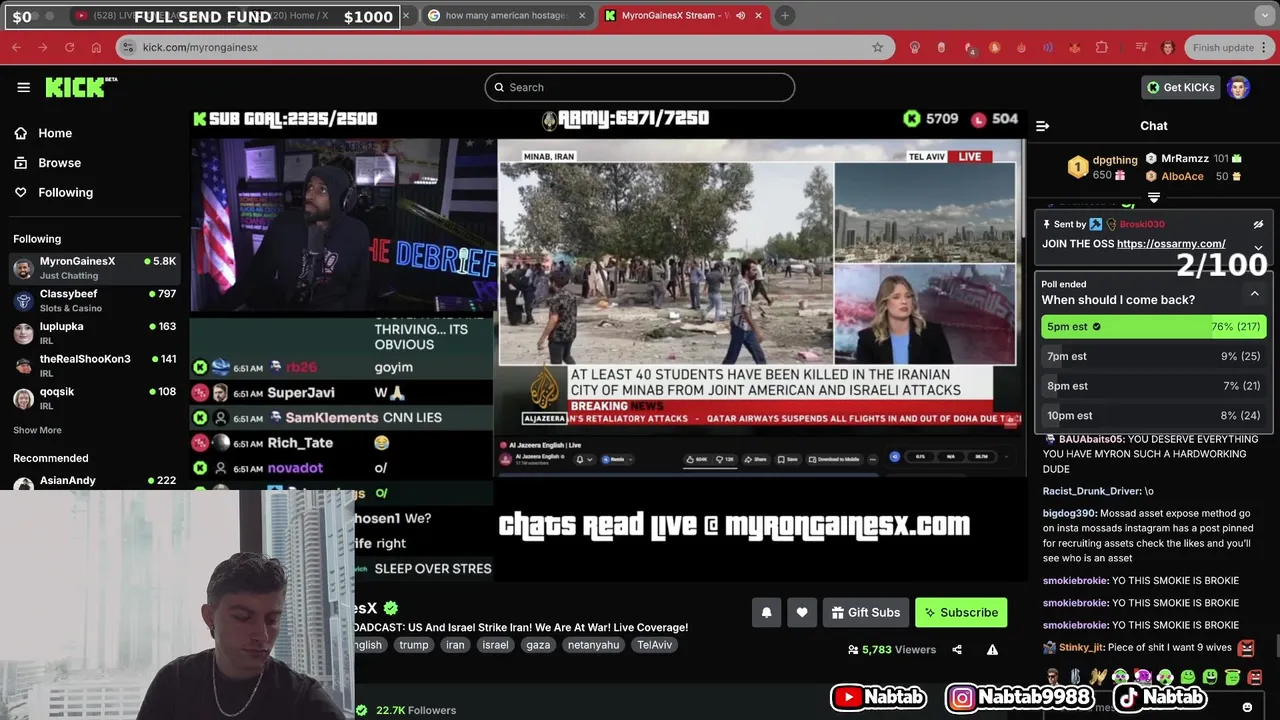
Task: Expand the gift leaderboard arrow
Action: 1153,197
